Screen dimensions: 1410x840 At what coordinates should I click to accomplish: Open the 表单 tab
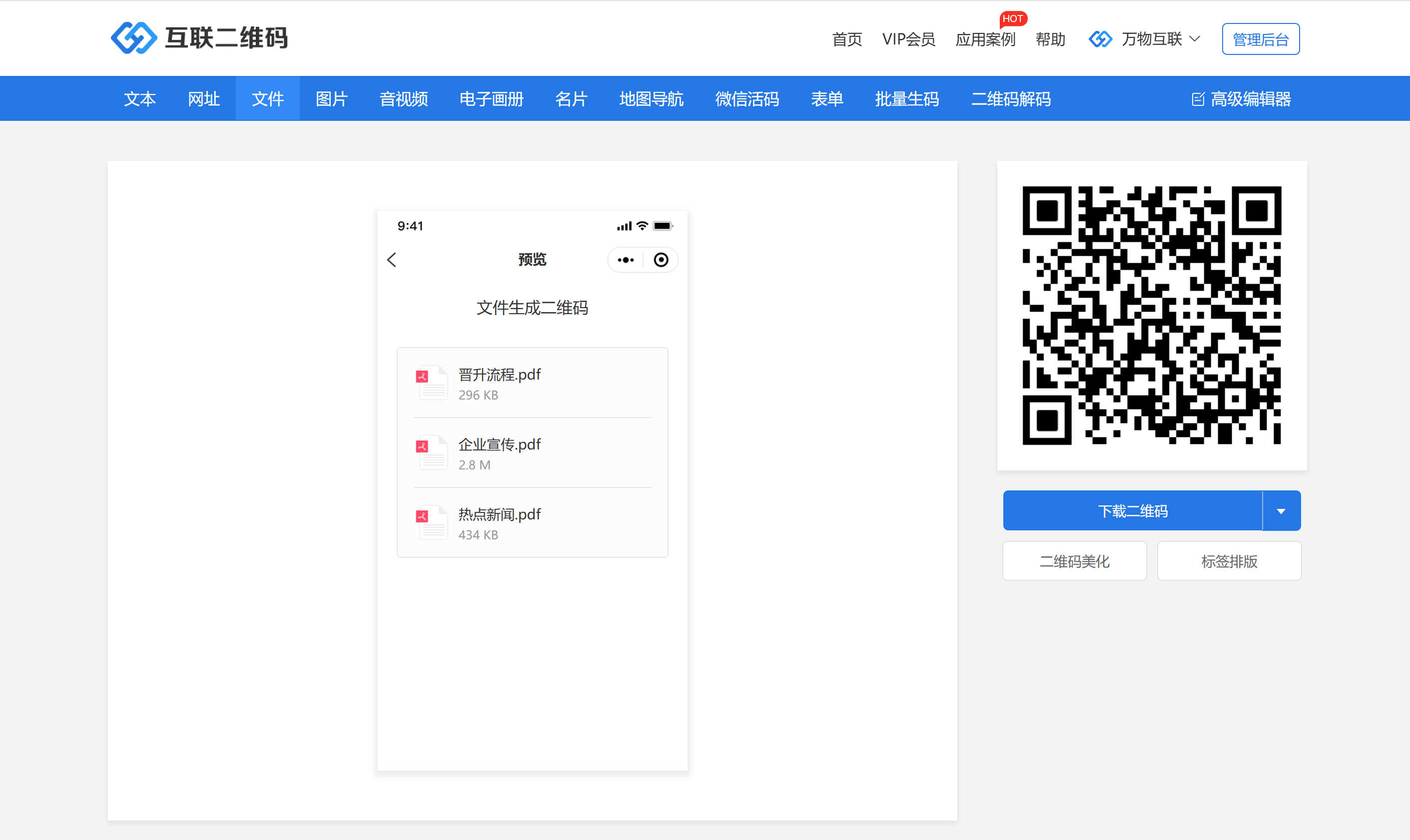pyautogui.click(x=827, y=98)
